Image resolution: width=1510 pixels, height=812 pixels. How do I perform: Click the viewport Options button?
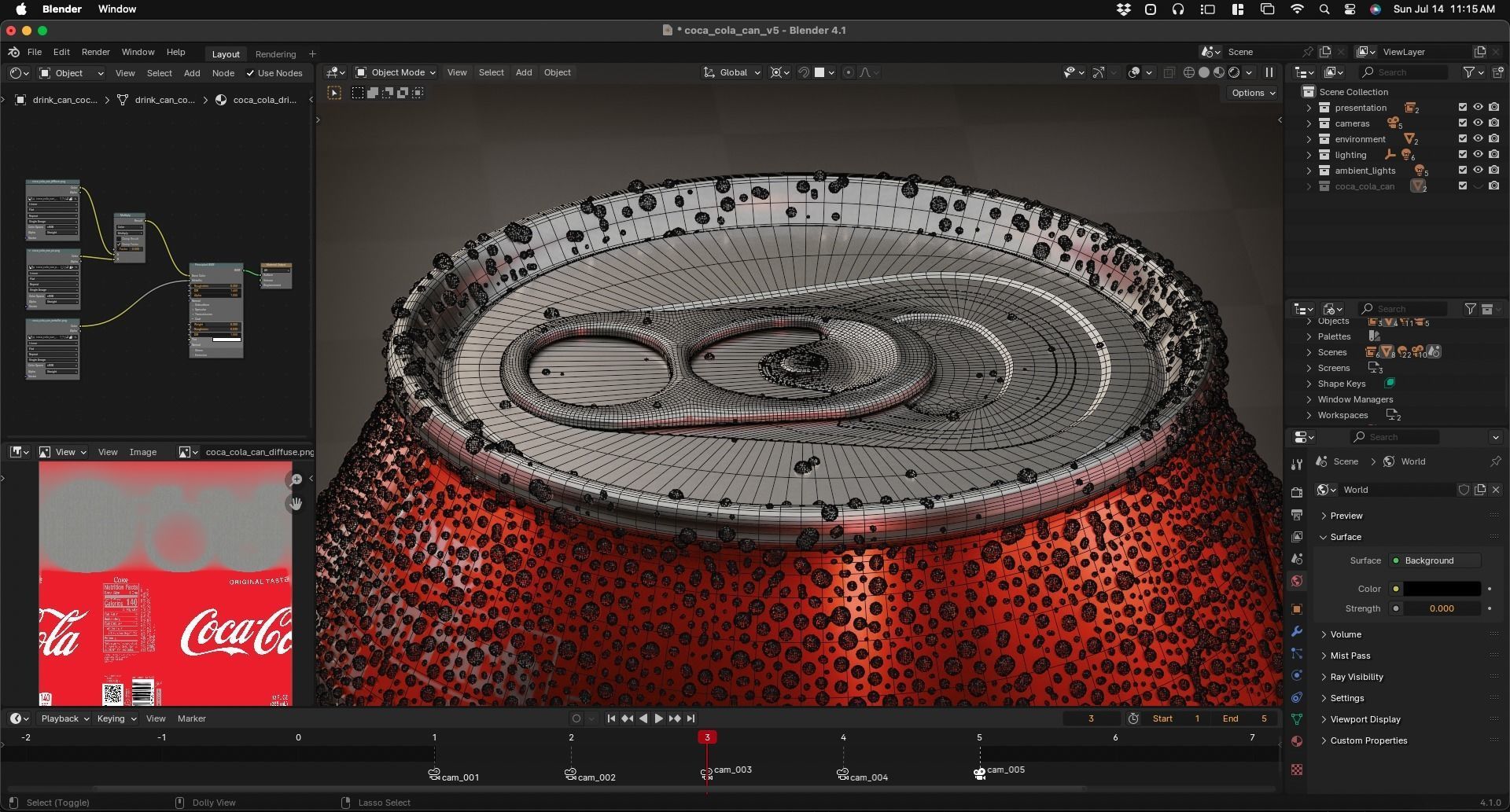tap(1254, 93)
